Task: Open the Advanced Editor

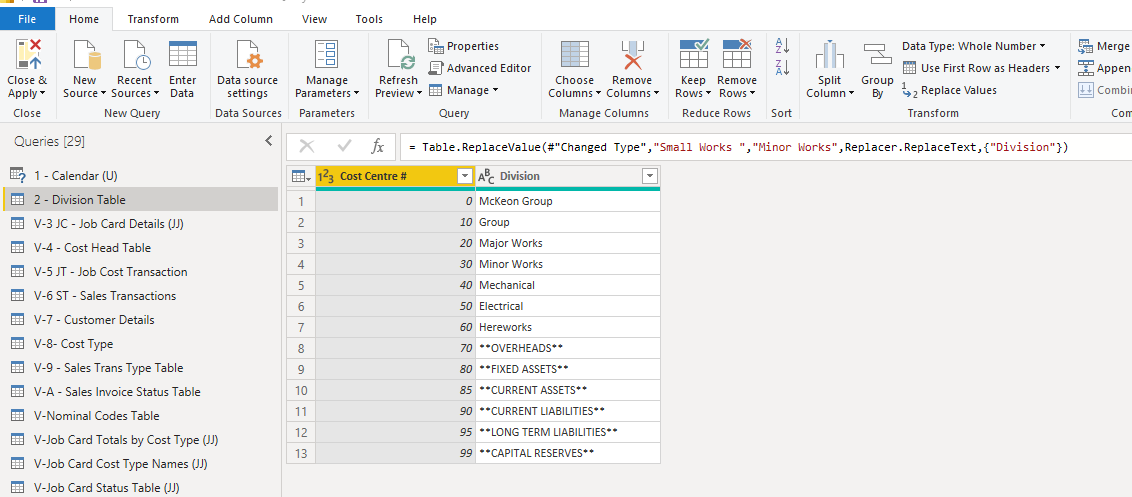Action: [x=479, y=68]
